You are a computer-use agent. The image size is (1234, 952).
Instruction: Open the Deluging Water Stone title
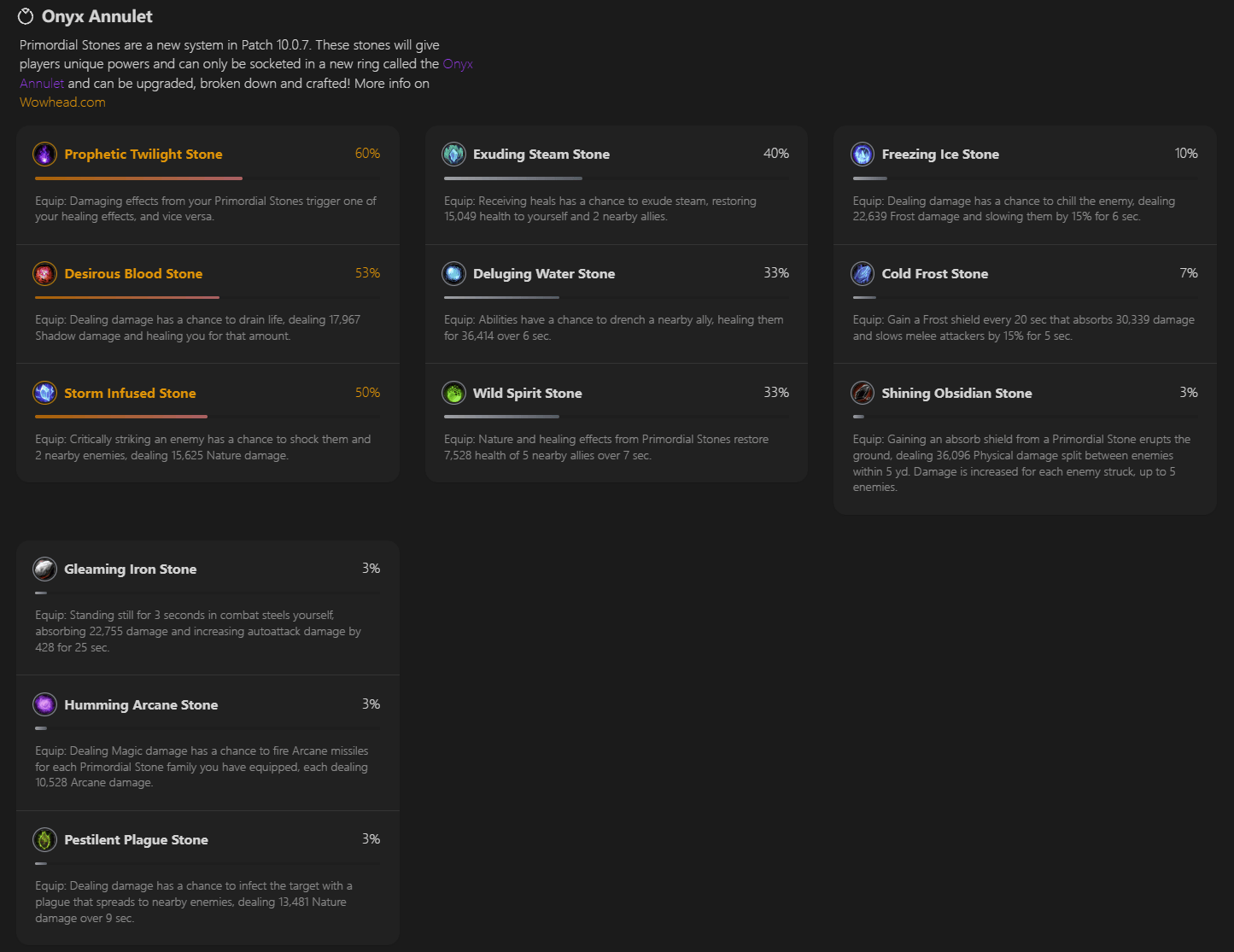[544, 274]
